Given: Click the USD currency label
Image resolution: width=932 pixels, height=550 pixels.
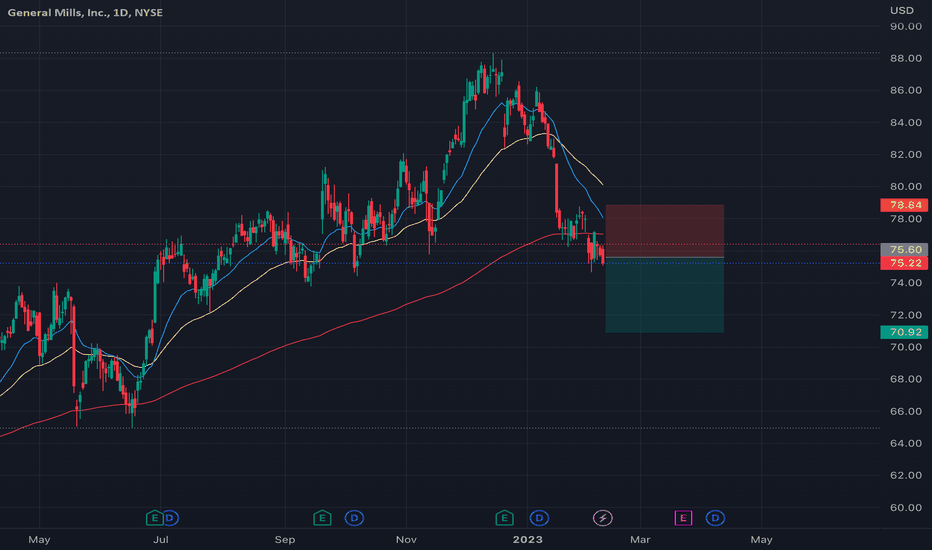Looking at the screenshot, I should click(x=902, y=10).
